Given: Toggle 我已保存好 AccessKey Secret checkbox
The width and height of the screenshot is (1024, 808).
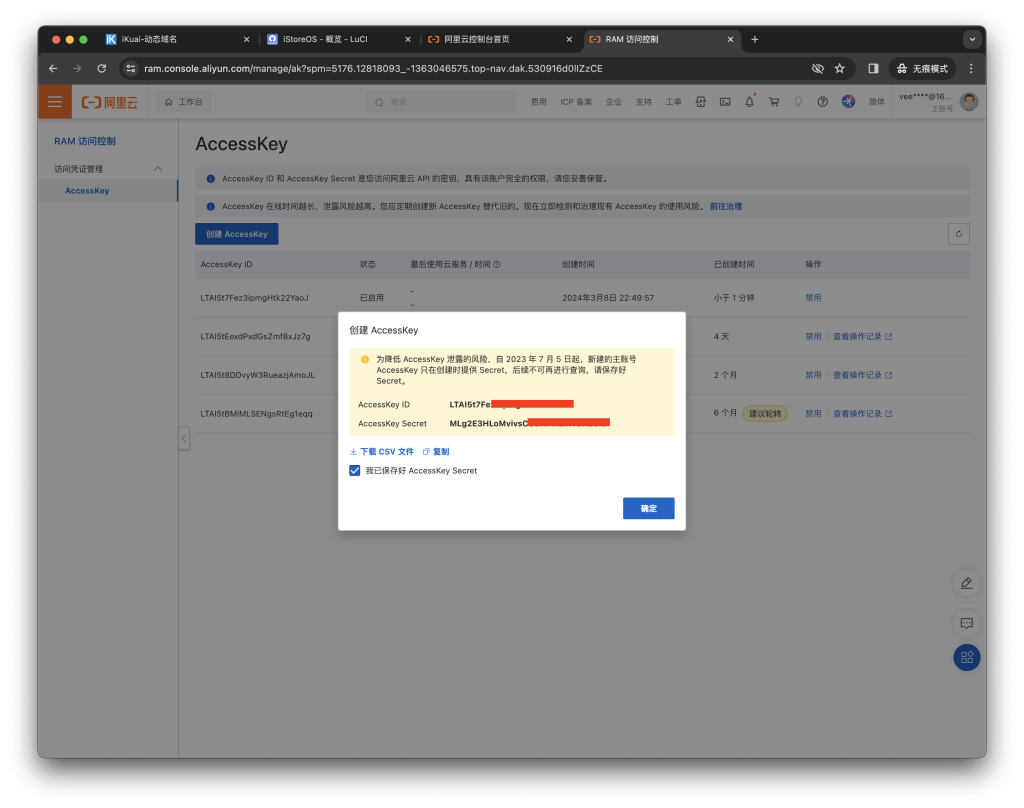Looking at the screenshot, I should (355, 470).
